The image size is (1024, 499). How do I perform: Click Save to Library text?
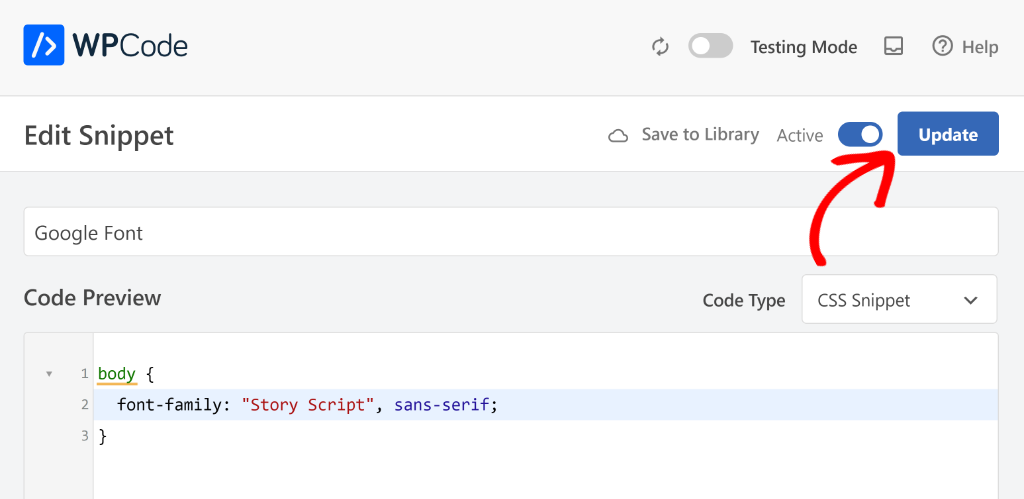[700, 135]
